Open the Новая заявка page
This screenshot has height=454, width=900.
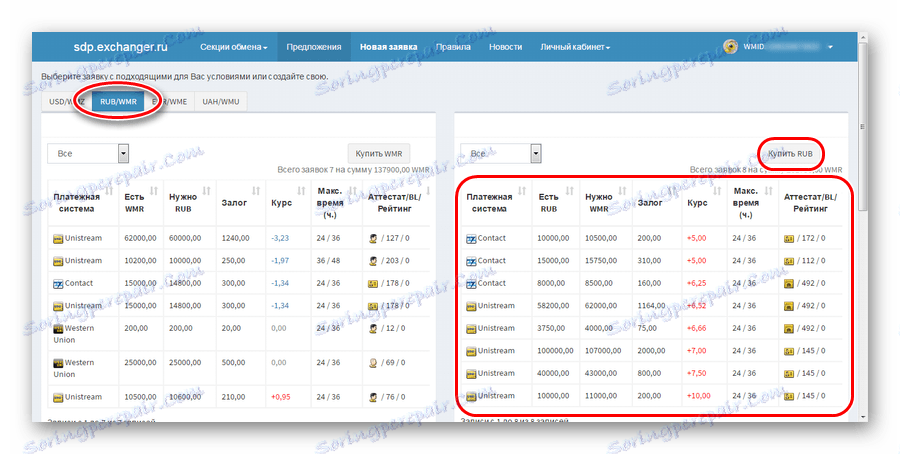(389, 47)
